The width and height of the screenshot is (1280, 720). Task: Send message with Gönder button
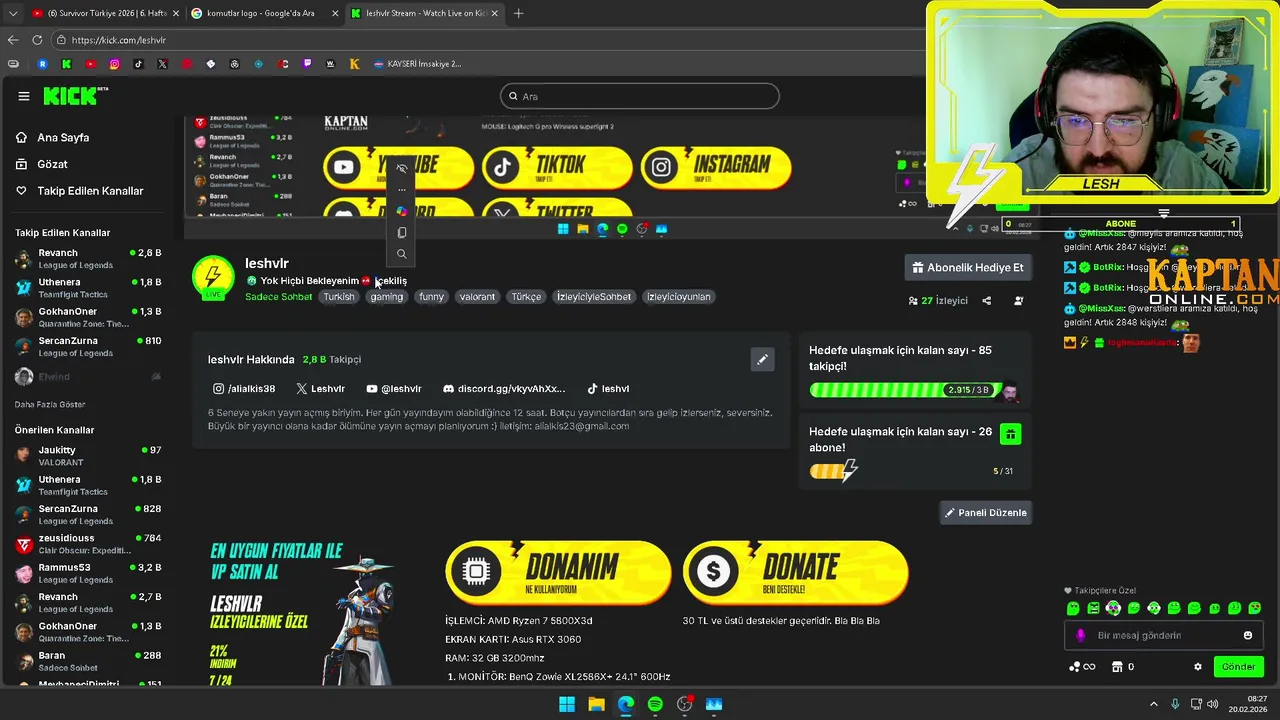1238,666
